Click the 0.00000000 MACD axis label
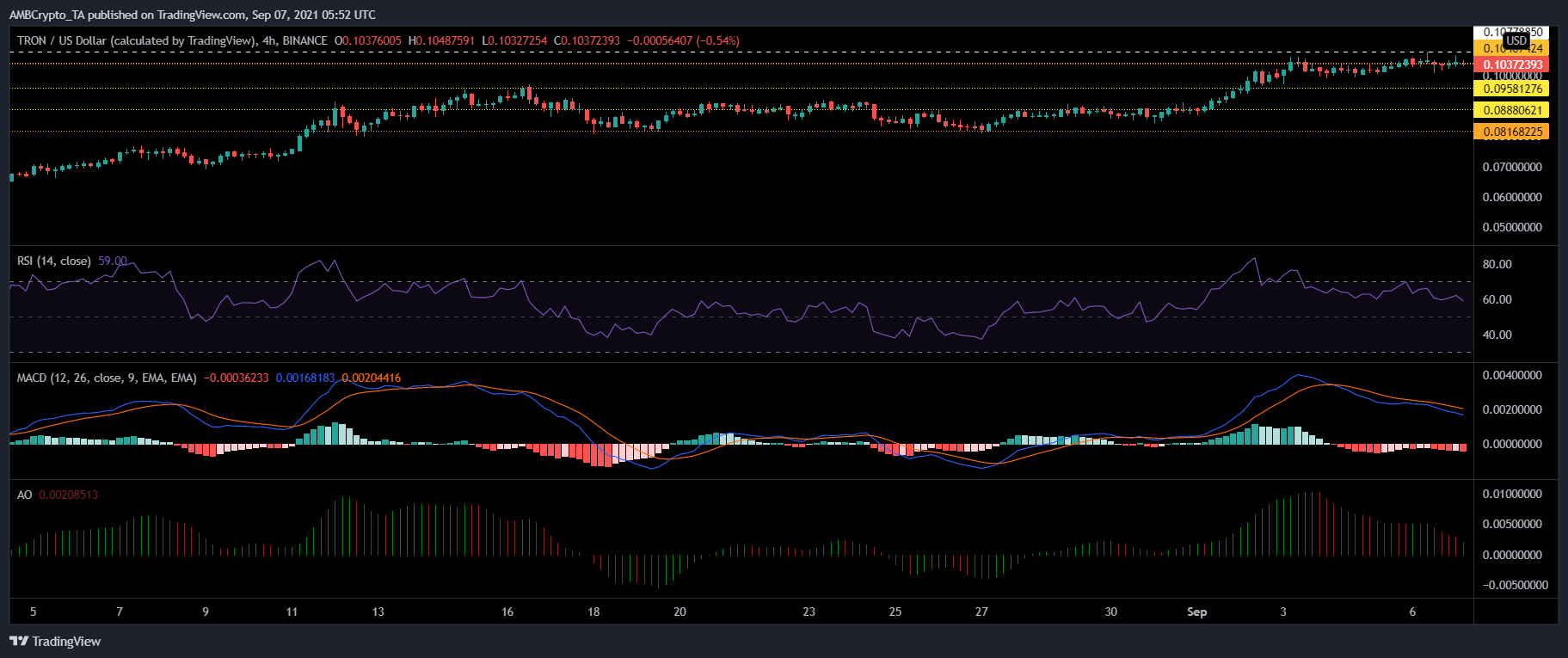Viewport: 1568px width, 658px height. click(x=1512, y=444)
